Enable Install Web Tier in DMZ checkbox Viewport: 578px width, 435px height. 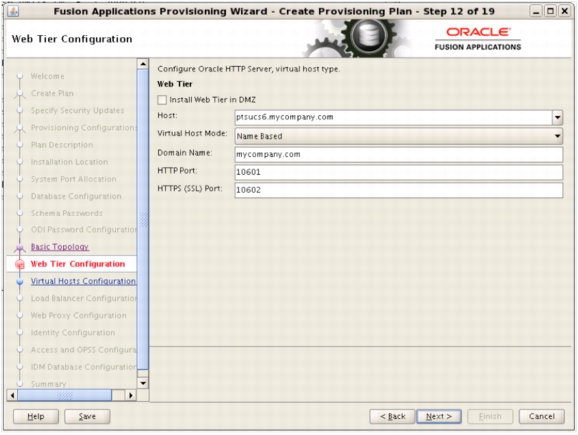coord(162,100)
